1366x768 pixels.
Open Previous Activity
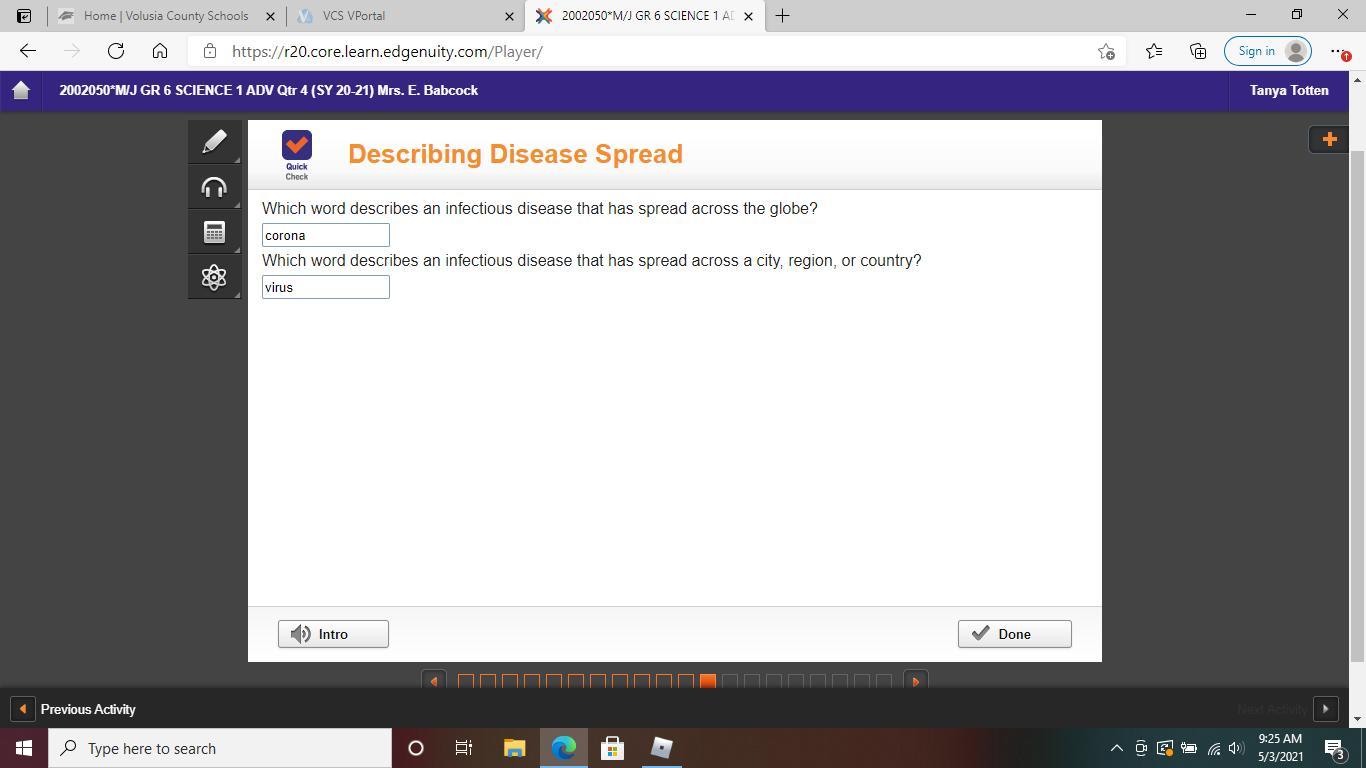(88, 709)
